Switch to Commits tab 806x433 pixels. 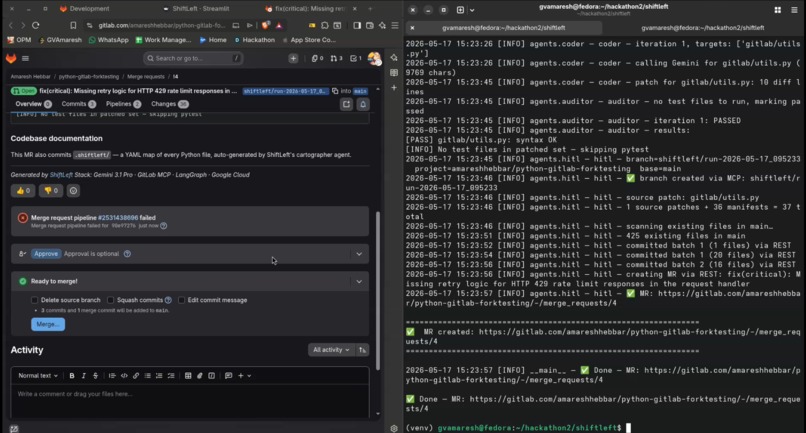(x=79, y=104)
